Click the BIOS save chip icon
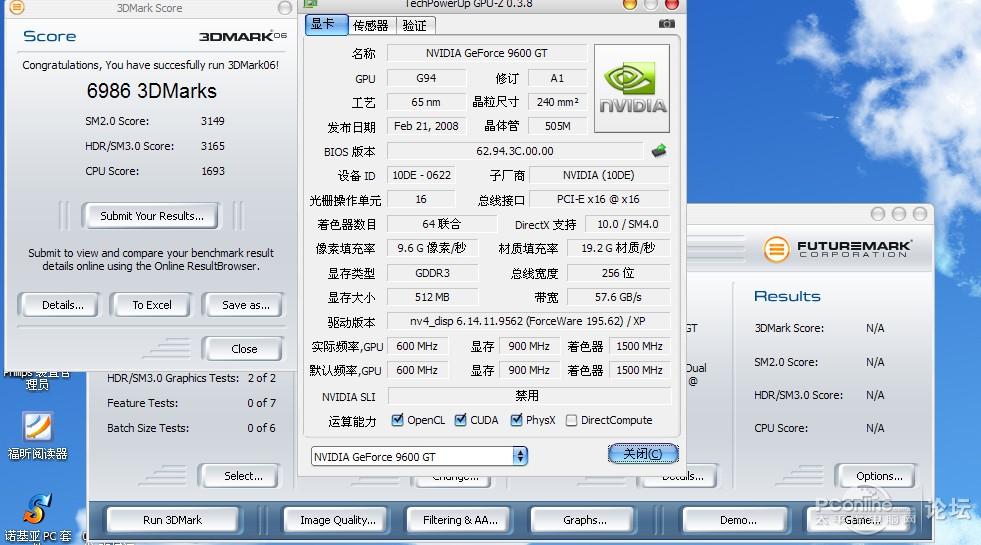This screenshot has width=981, height=545. pyautogui.click(x=659, y=150)
